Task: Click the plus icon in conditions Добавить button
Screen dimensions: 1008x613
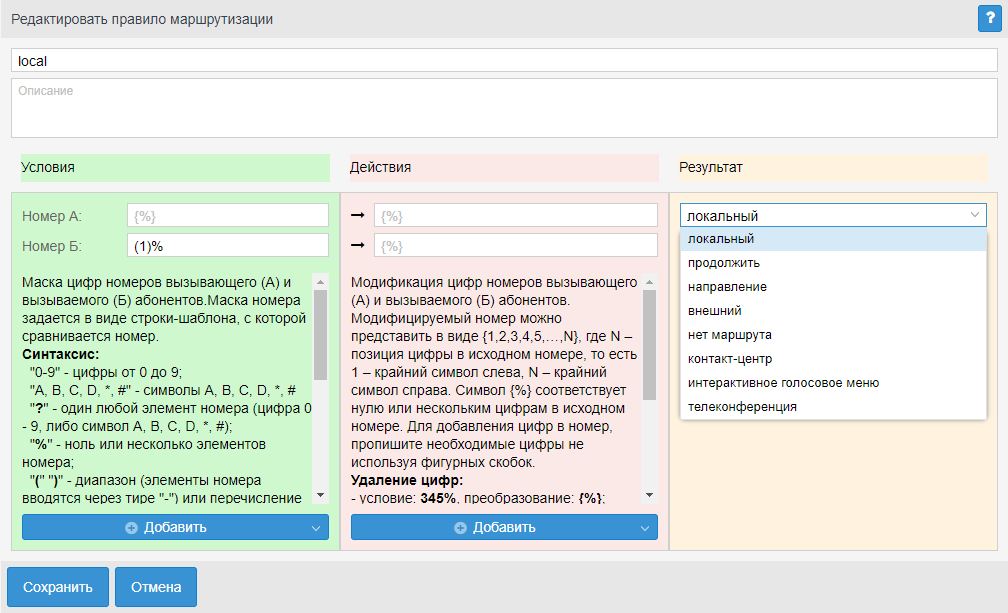Action: [x=131, y=528]
